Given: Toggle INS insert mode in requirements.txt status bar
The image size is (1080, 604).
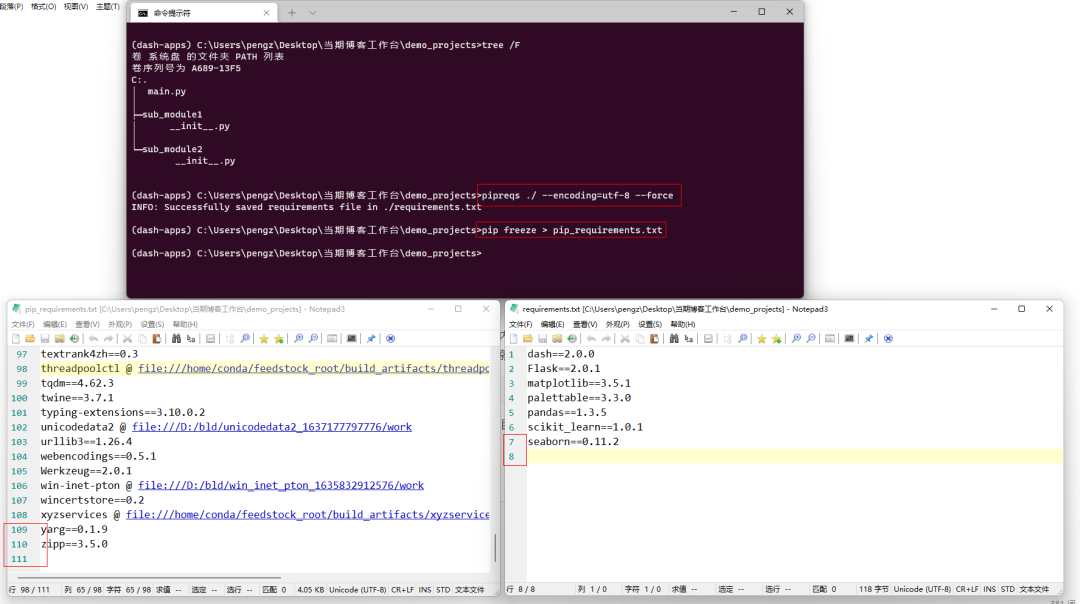Looking at the screenshot, I should coord(990,590).
